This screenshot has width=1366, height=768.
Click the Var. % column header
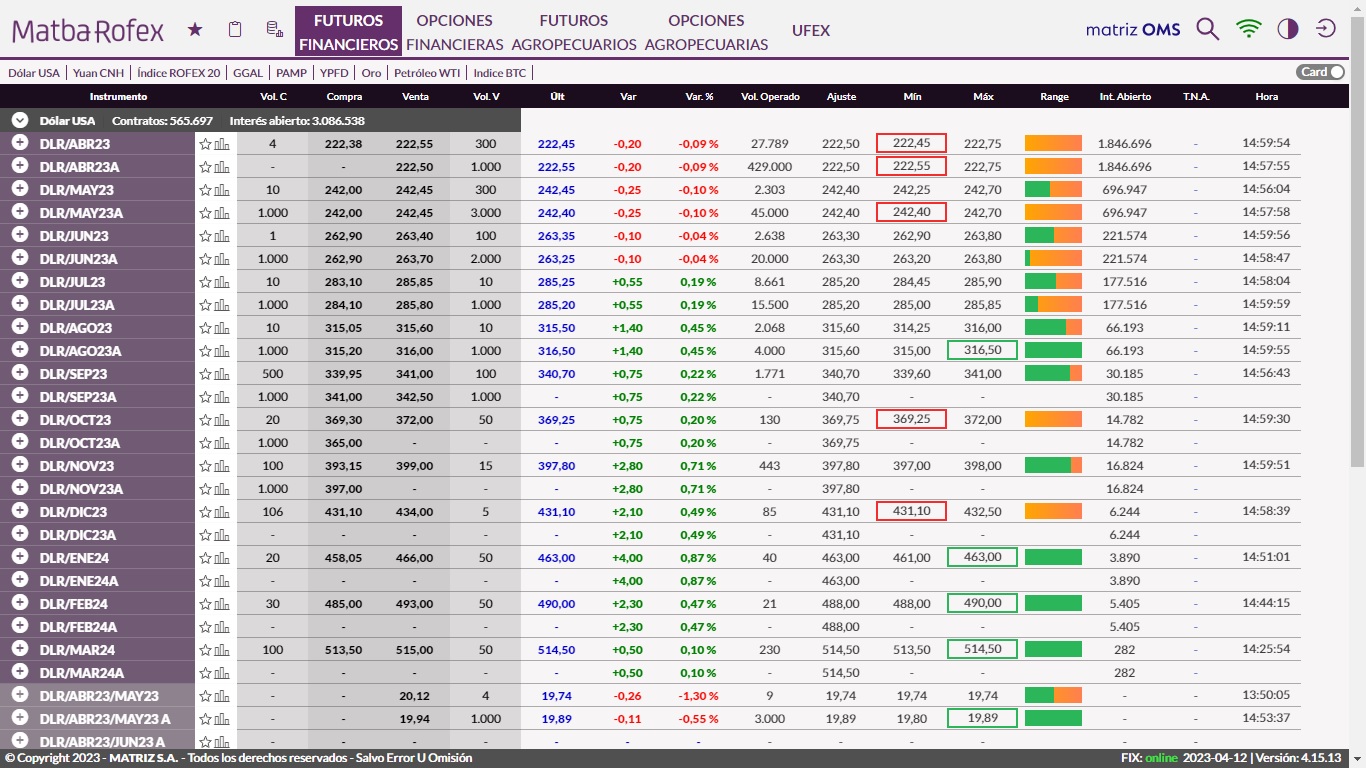699,97
